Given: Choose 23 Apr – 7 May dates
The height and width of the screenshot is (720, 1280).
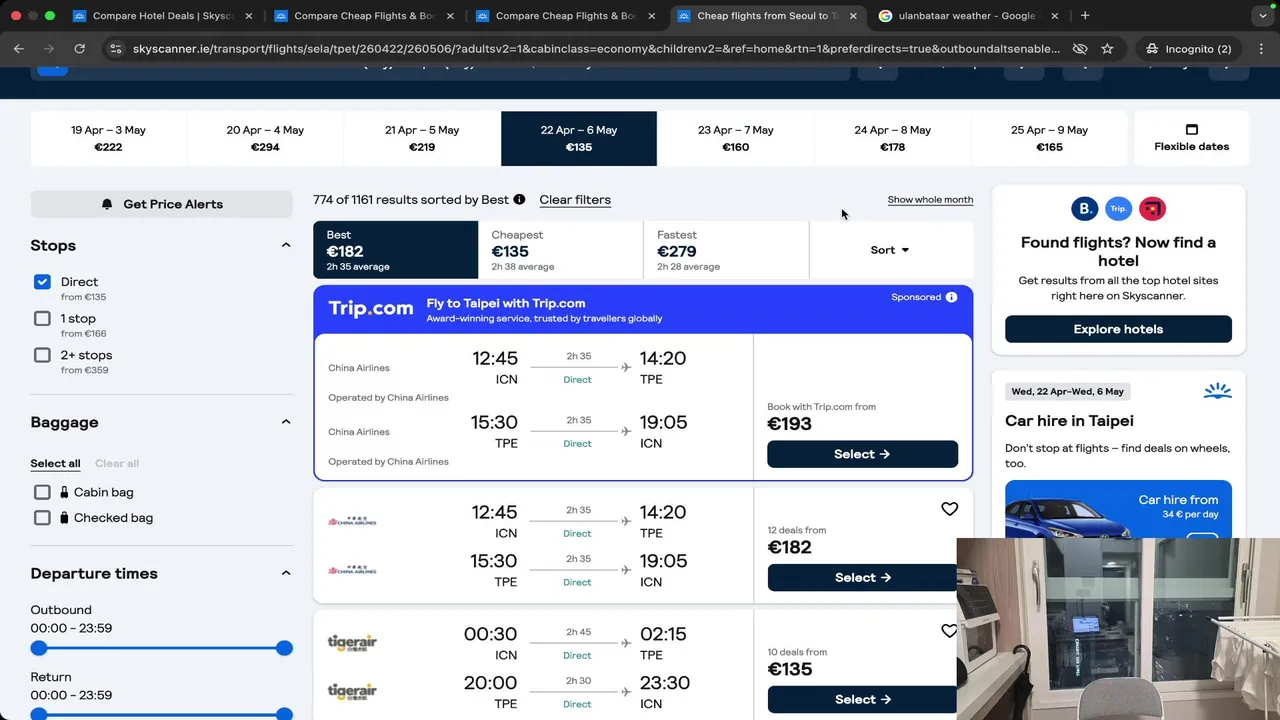Looking at the screenshot, I should [x=736, y=138].
